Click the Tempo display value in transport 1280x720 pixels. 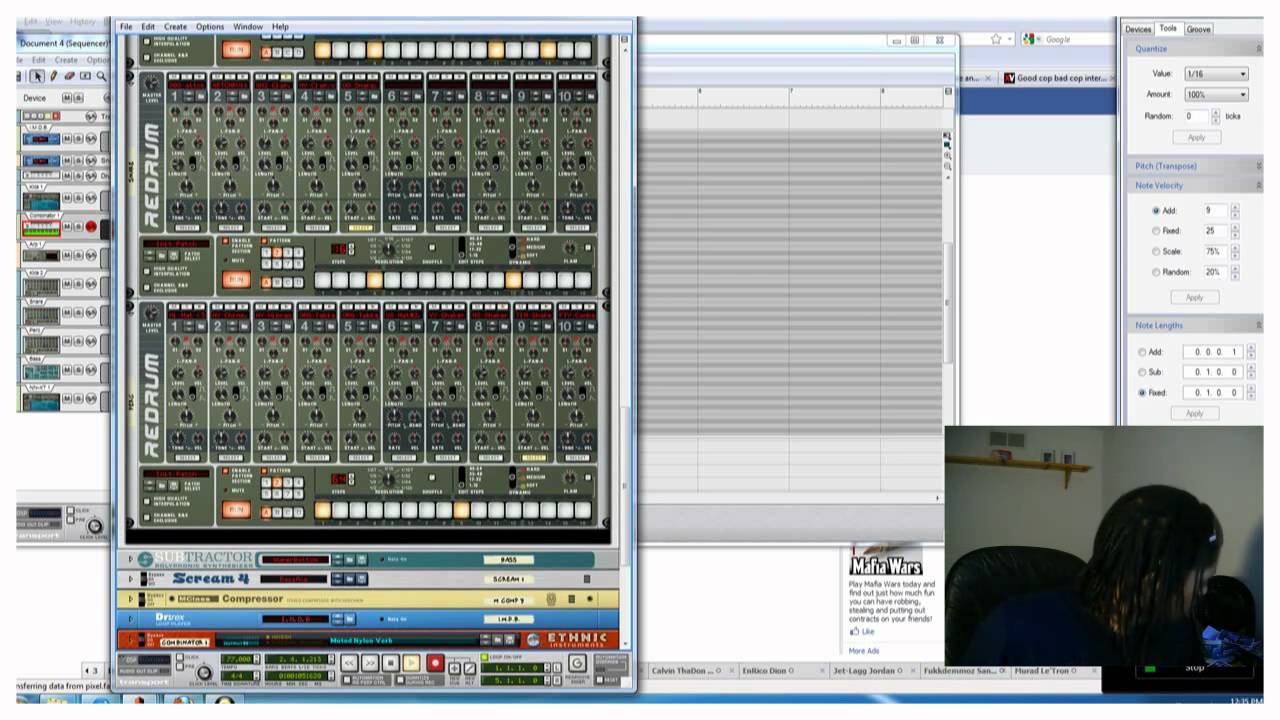click(x=238, y=659)
